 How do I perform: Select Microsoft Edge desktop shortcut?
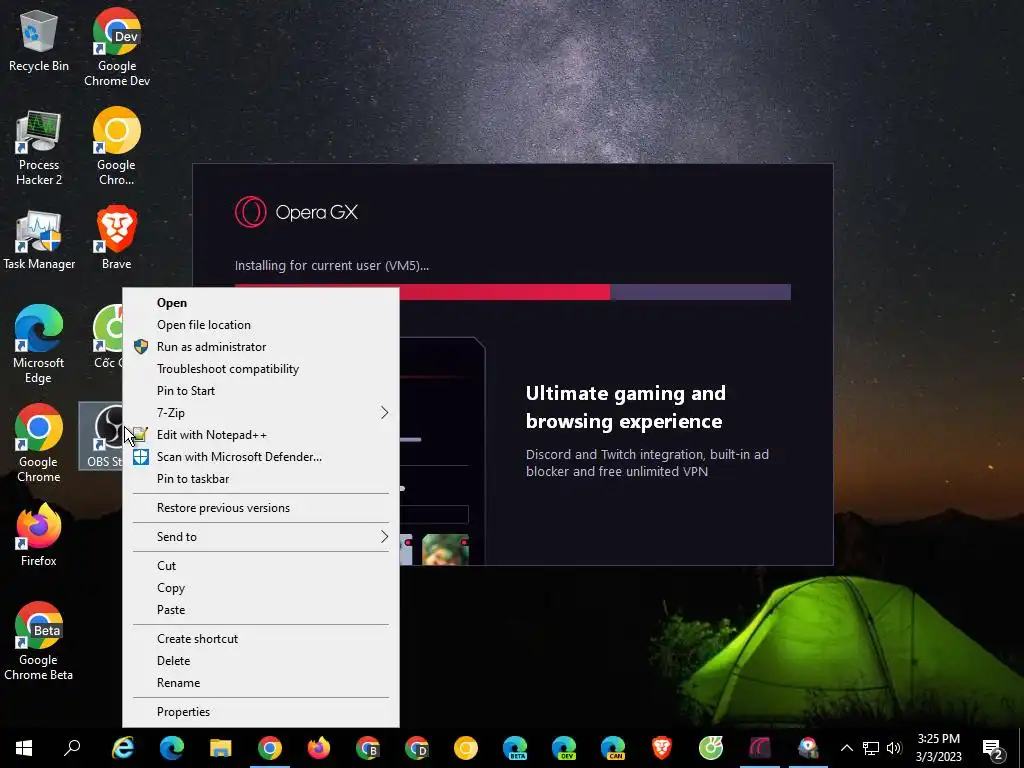(x=39, y=344)
